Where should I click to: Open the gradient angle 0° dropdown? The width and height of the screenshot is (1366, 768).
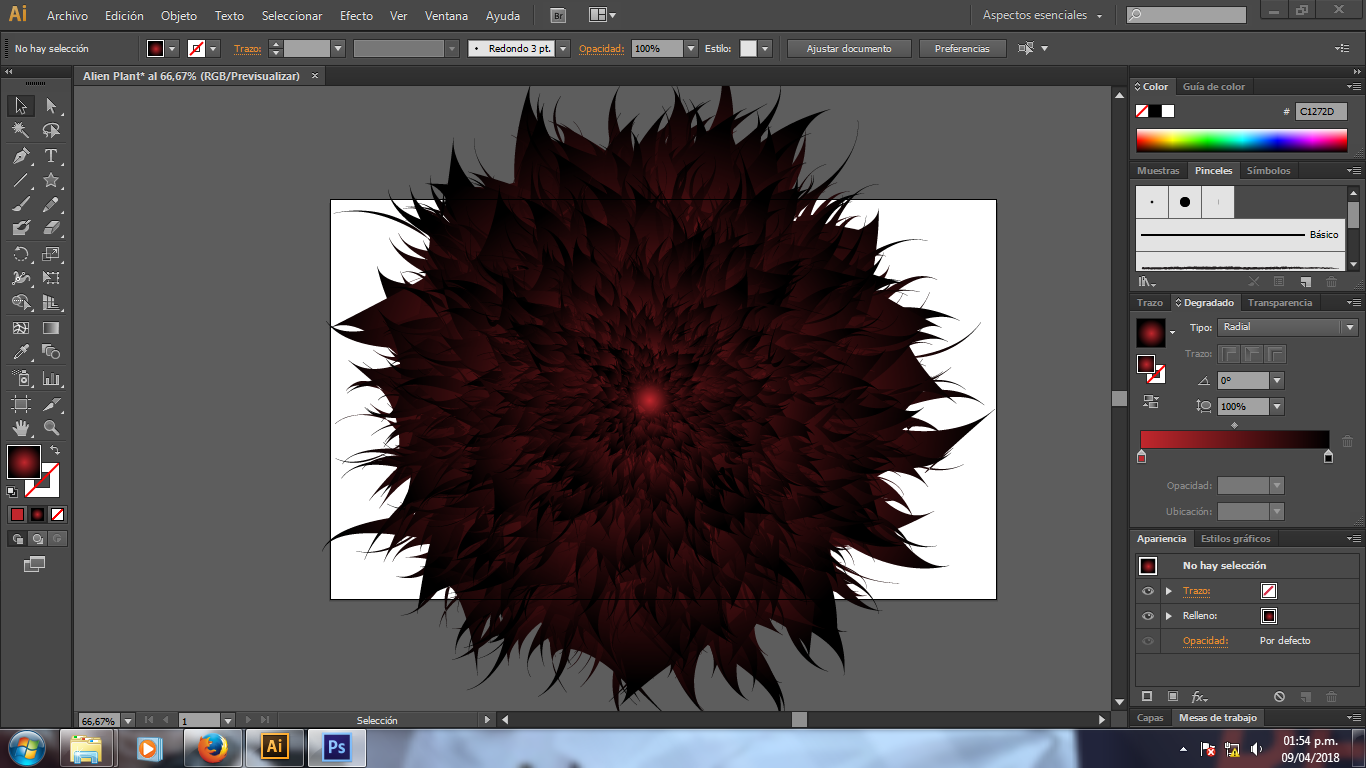pos(1276,381)
